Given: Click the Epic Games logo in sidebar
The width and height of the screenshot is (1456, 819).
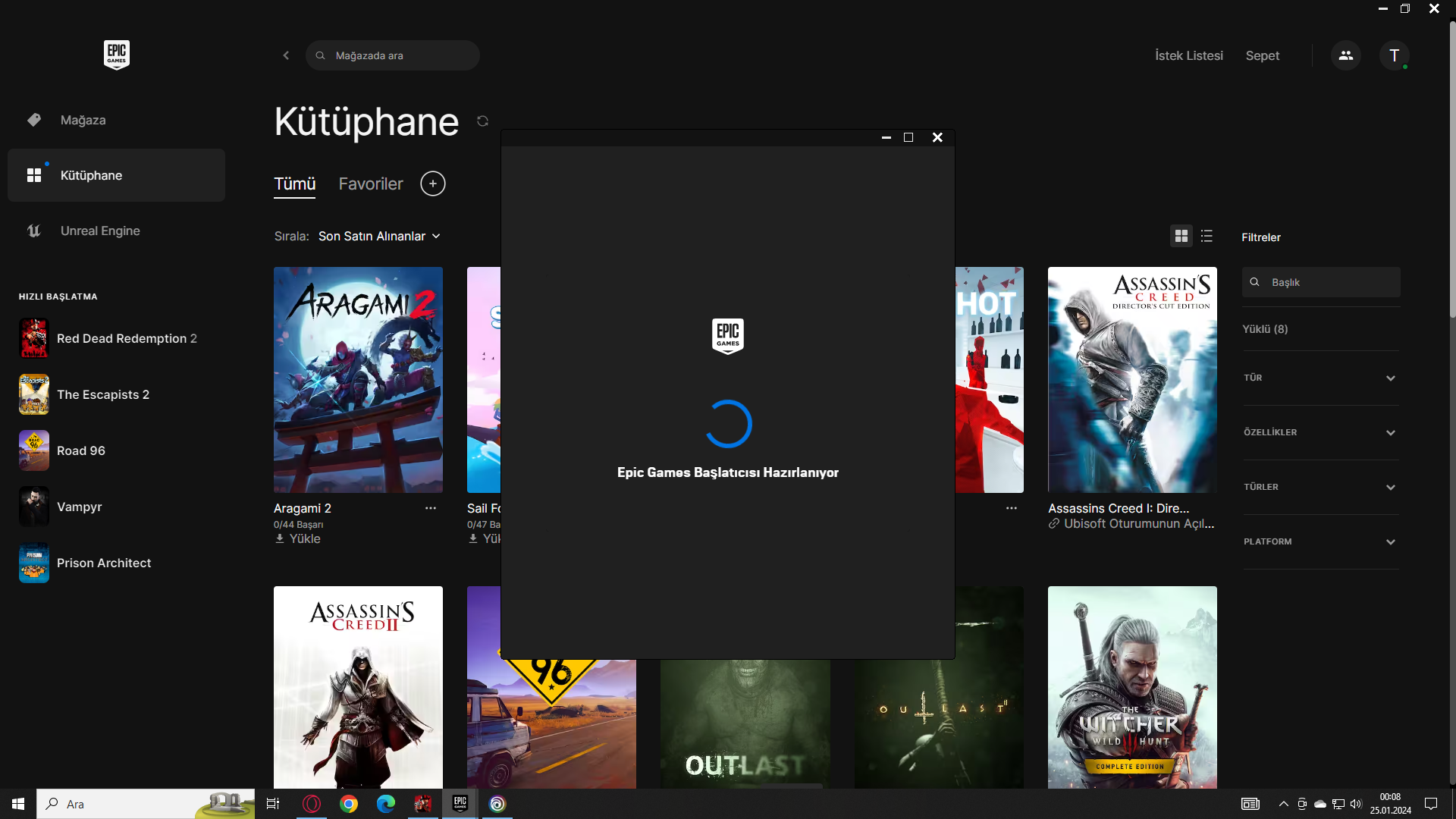Looking at the screenshot, I should pyautogui.click(x=116, y=55).
